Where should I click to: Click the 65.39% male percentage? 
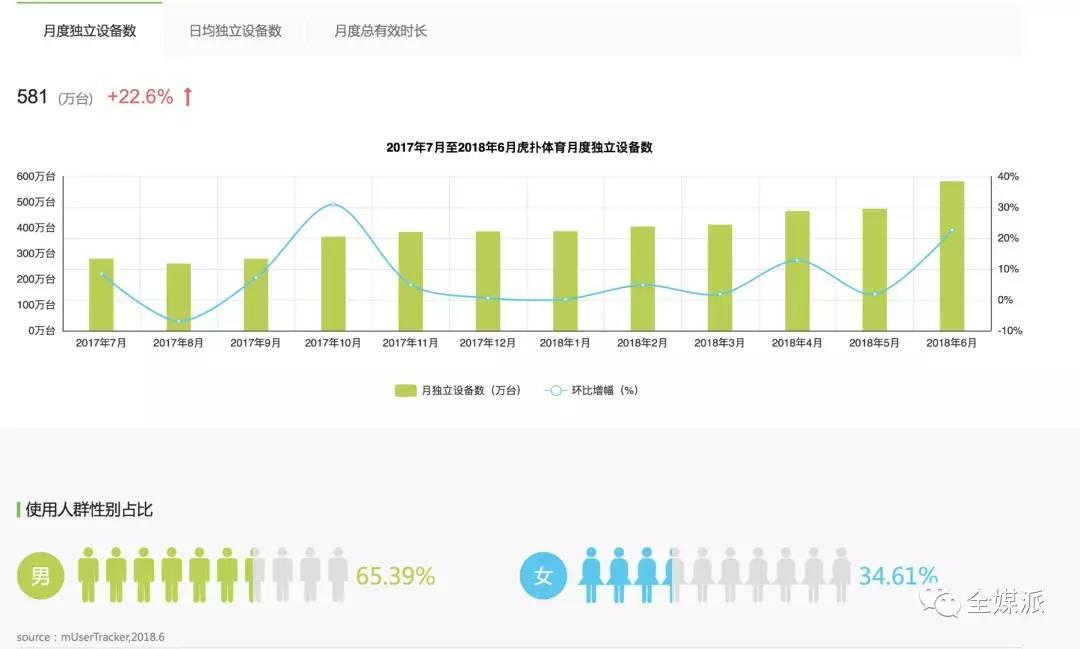coord(395,576)
